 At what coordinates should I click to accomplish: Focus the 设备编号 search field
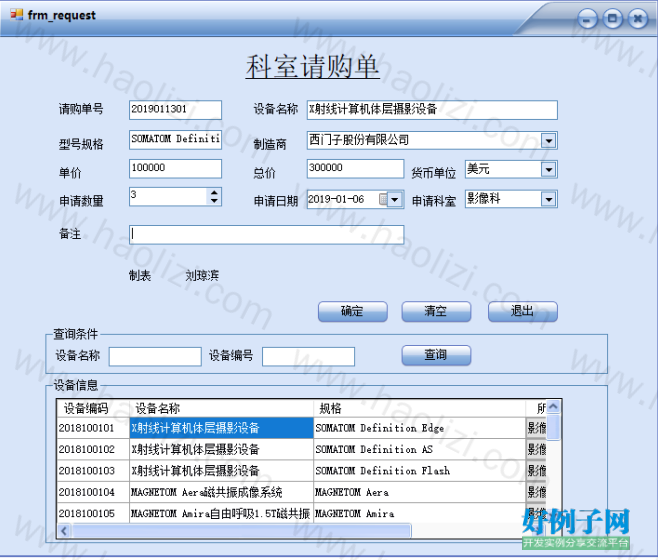click(x=308, y=356)
